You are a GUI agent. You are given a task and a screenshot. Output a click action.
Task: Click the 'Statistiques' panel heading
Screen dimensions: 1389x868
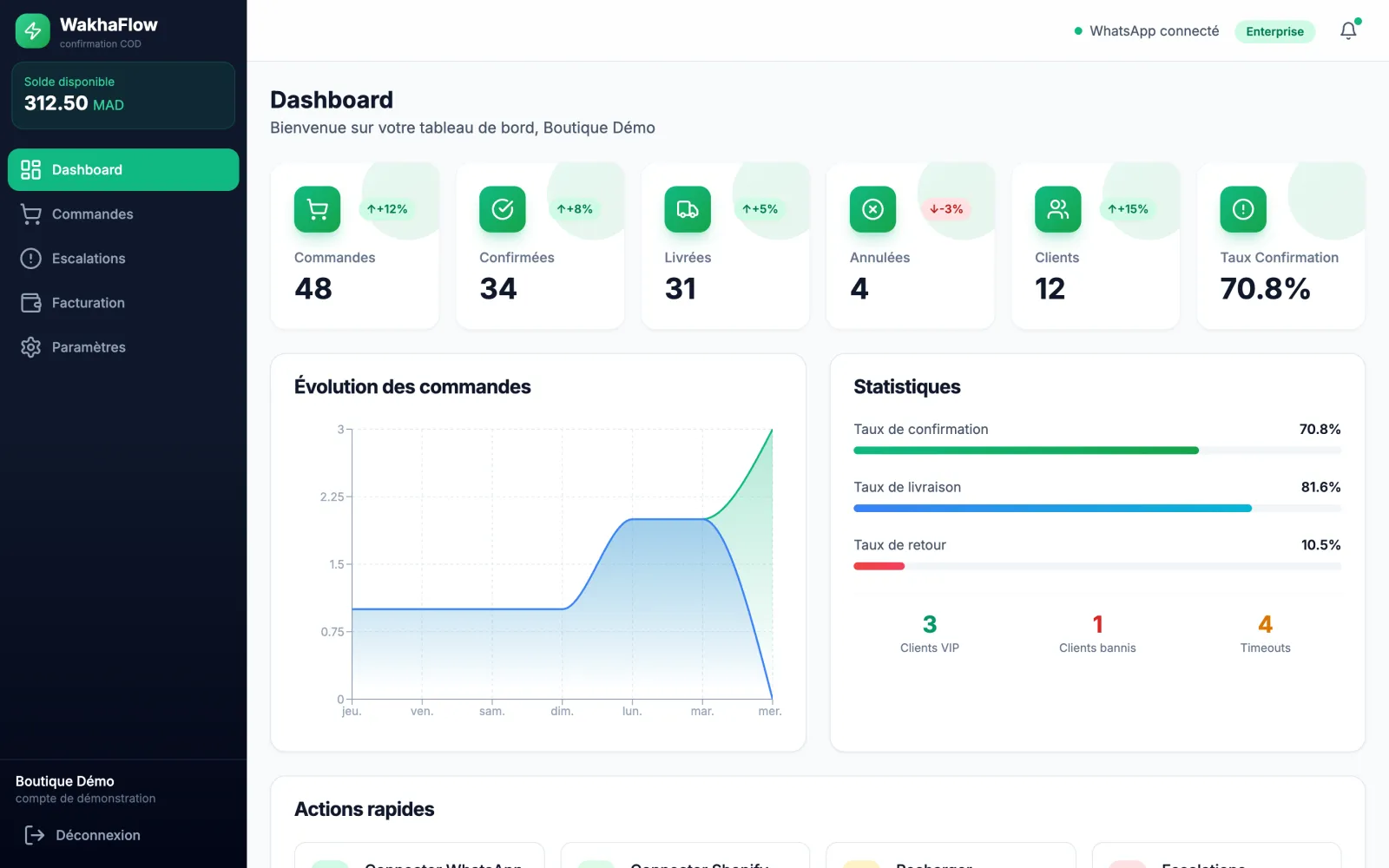(x=907, y=387)
